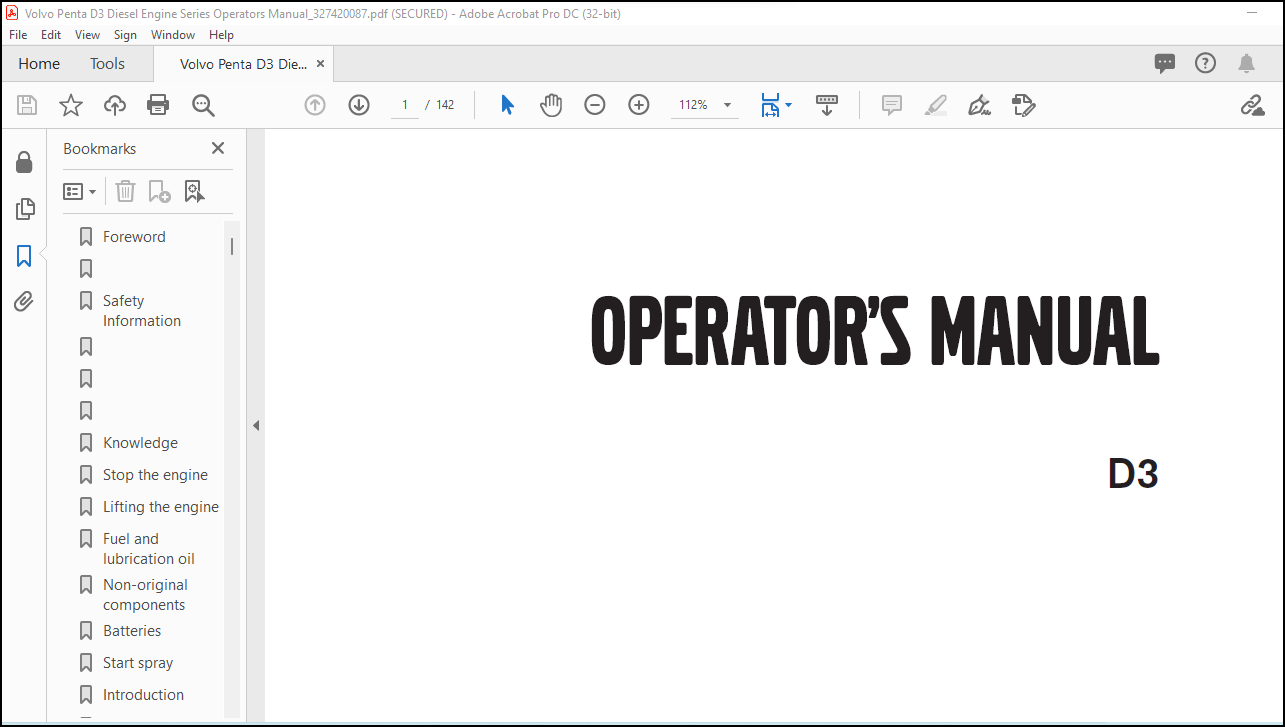Open the View menu
The height and width of the screenshot is (727, 1285).
point(88,34)
